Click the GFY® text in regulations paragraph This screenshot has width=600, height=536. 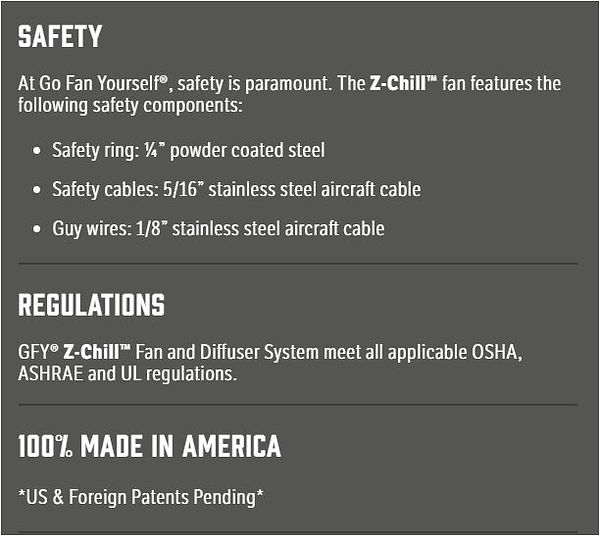click(x=38, y=353)
